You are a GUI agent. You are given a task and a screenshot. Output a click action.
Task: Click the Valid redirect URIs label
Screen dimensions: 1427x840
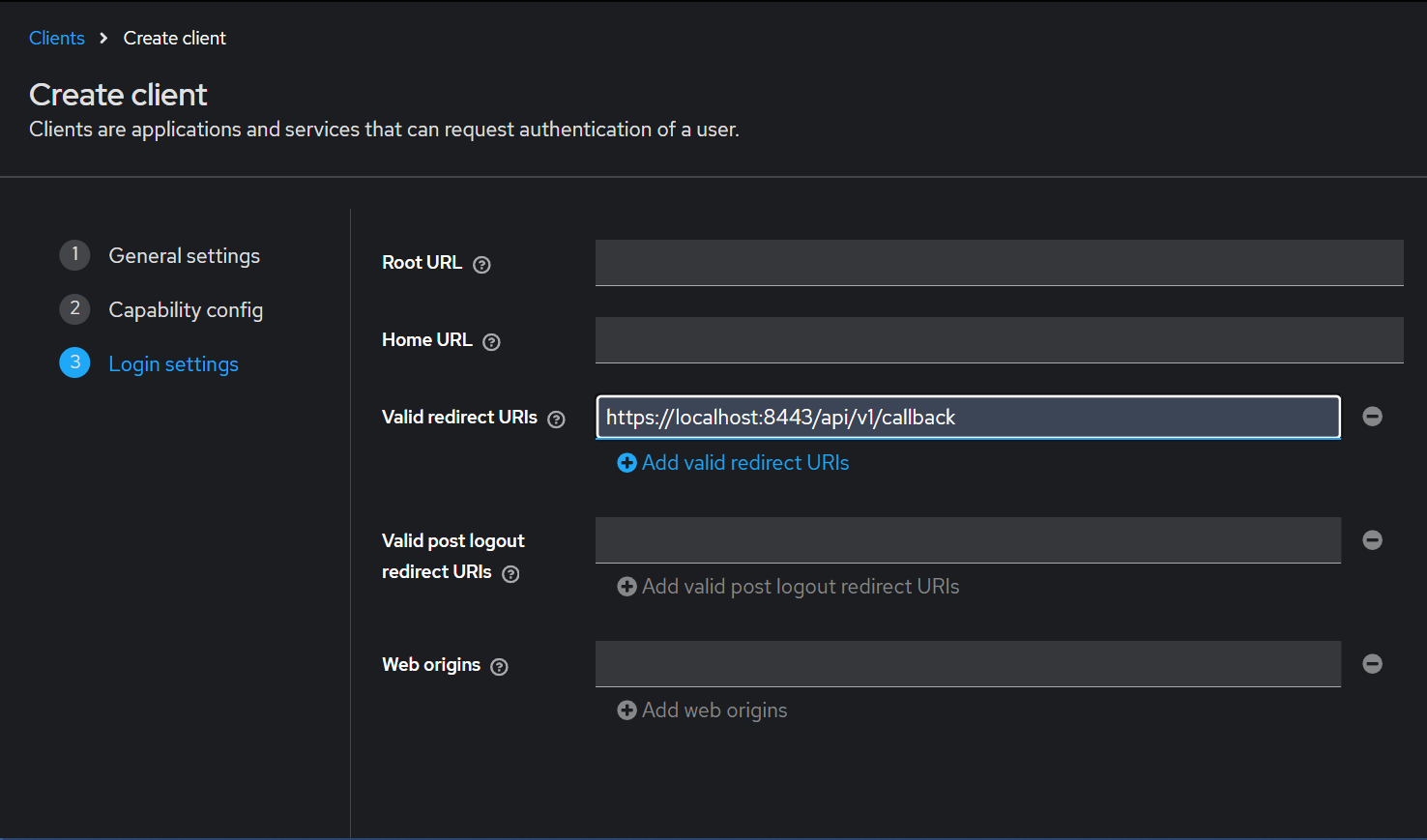pos(459,417)
